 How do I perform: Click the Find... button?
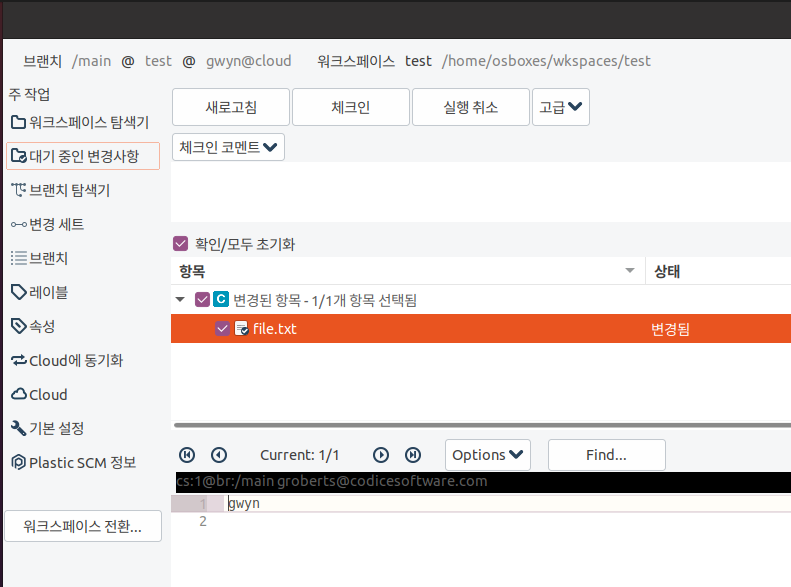pos(606,455)
